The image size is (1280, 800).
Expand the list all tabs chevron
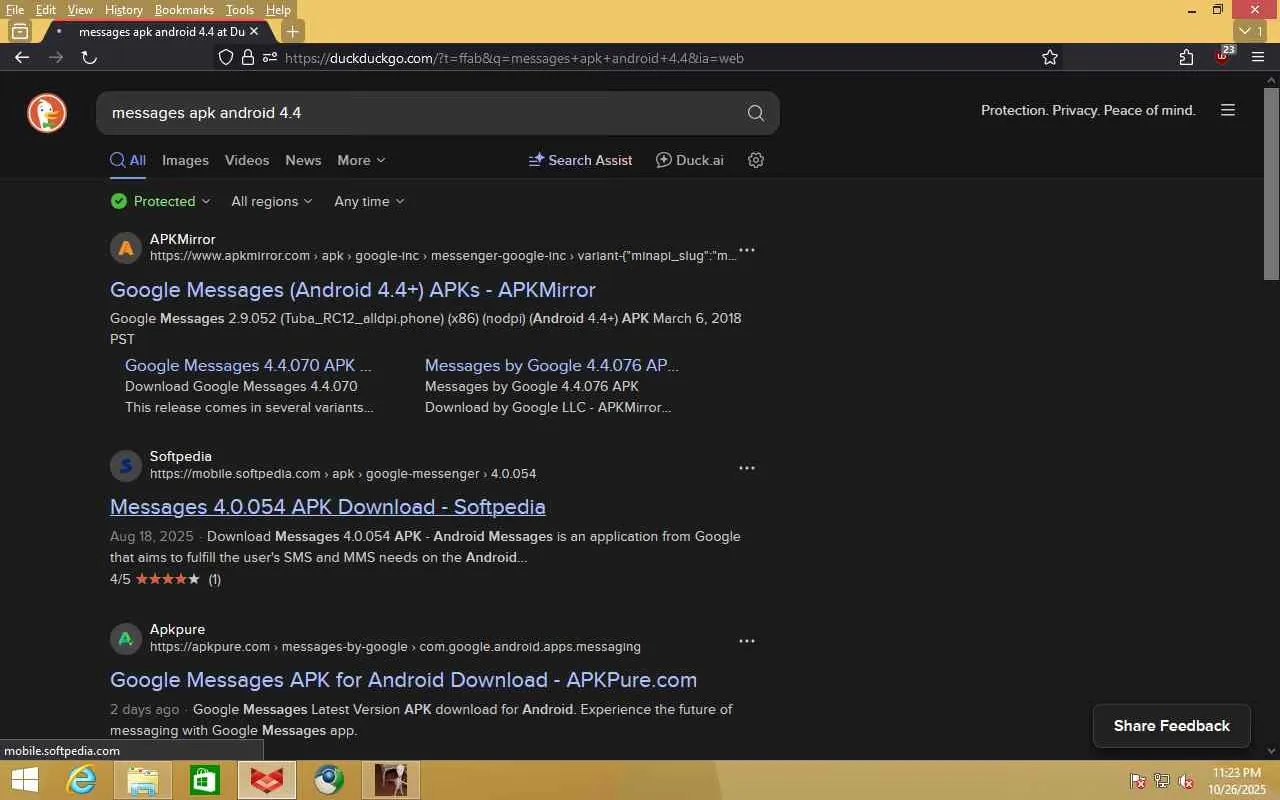point(1250,31)
